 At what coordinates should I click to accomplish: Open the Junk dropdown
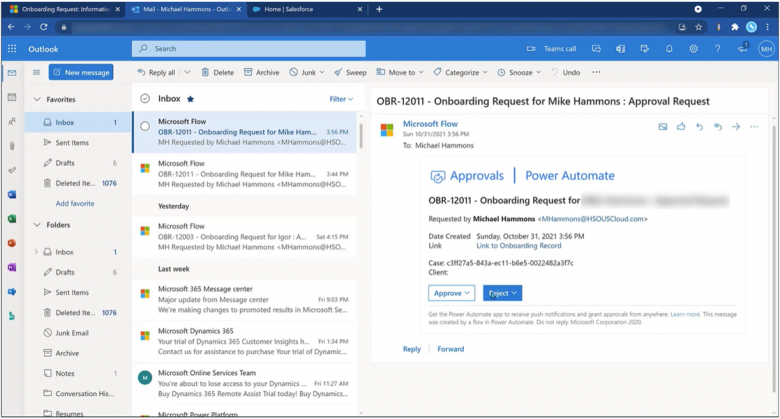pyautogui.click(x=307, y=73)
